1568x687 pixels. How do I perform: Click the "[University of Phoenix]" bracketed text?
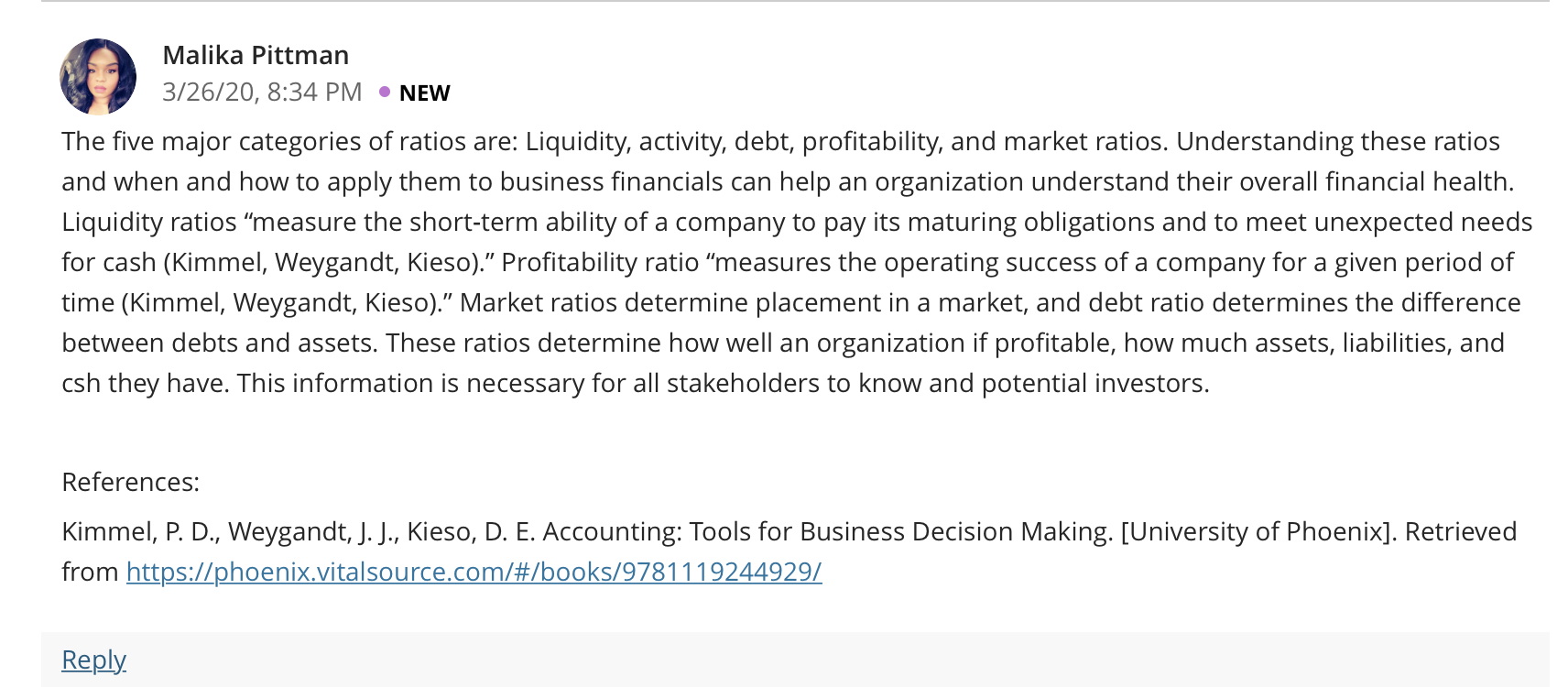coord(1258,531)
